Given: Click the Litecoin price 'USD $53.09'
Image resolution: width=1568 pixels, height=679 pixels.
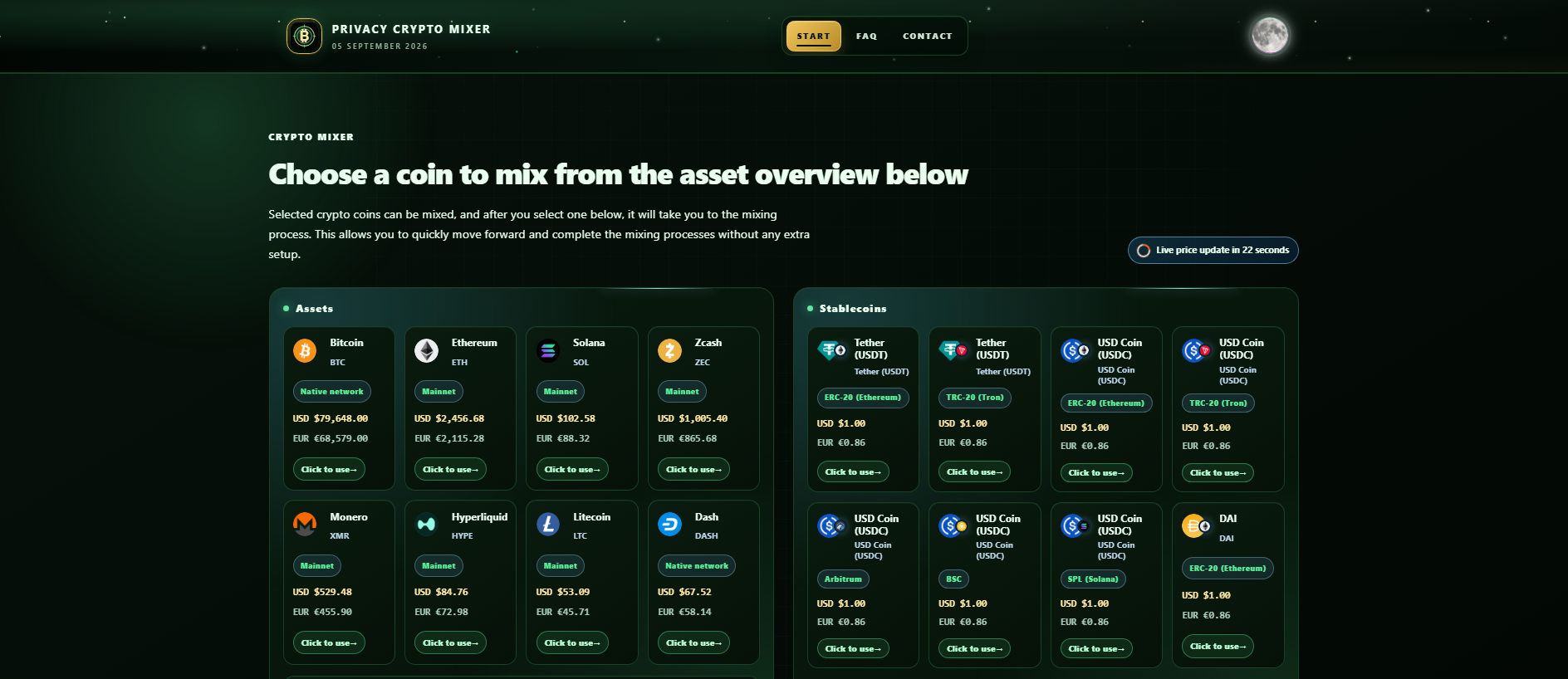Looking at the screenshot, I should [x=563, y=593].
